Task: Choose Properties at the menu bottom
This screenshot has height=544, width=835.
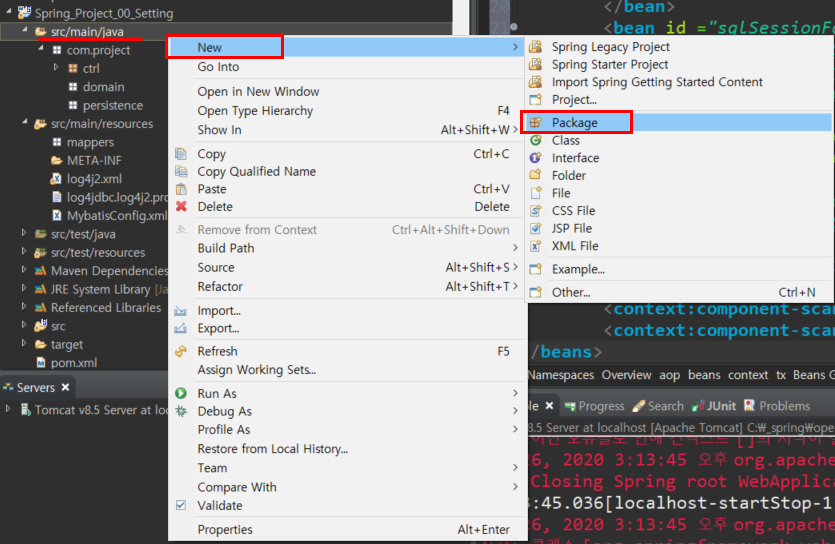Action: tap(347, 530)
